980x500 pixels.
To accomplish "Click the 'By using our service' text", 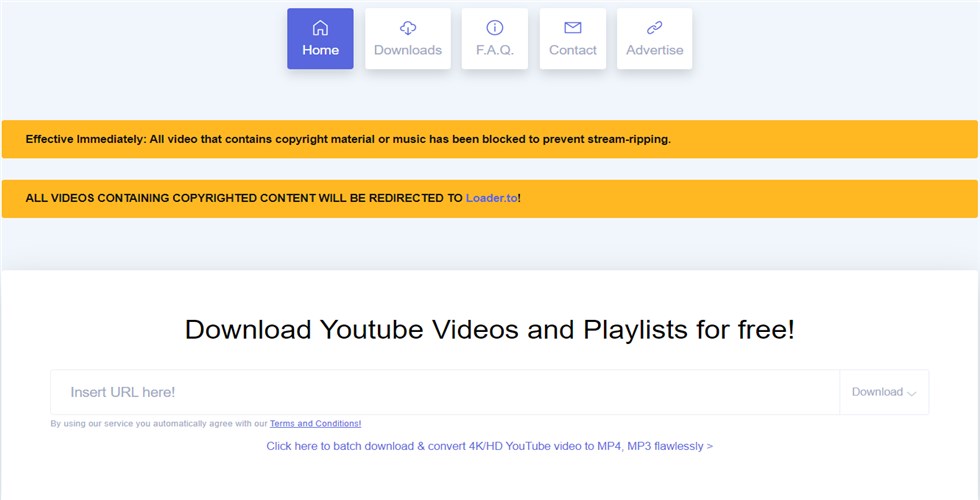I will [x=159, y=424].
